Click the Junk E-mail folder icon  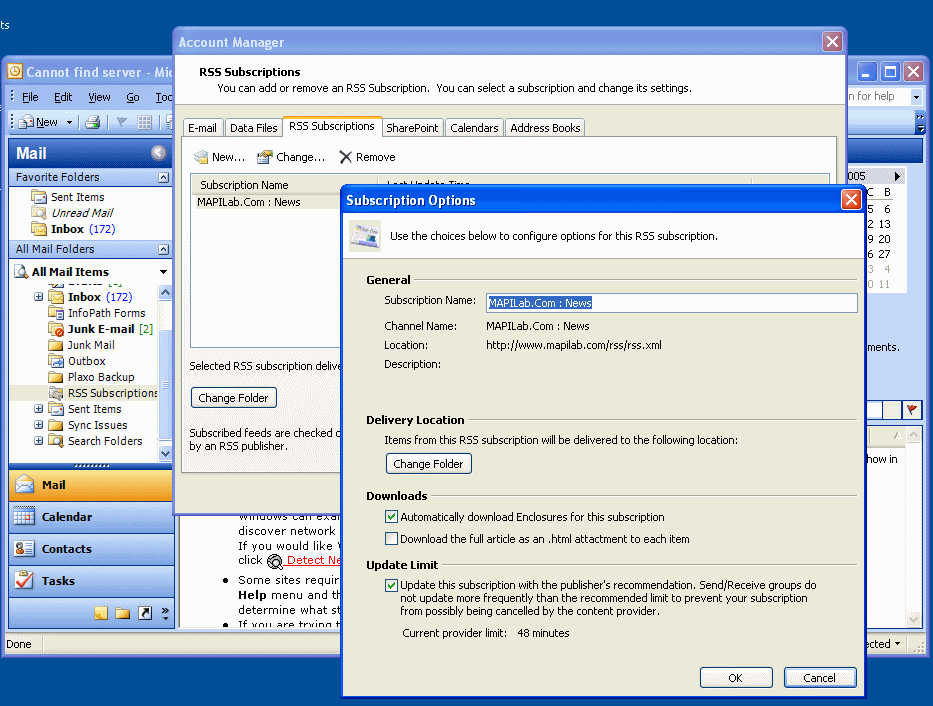tap(56, 329)
